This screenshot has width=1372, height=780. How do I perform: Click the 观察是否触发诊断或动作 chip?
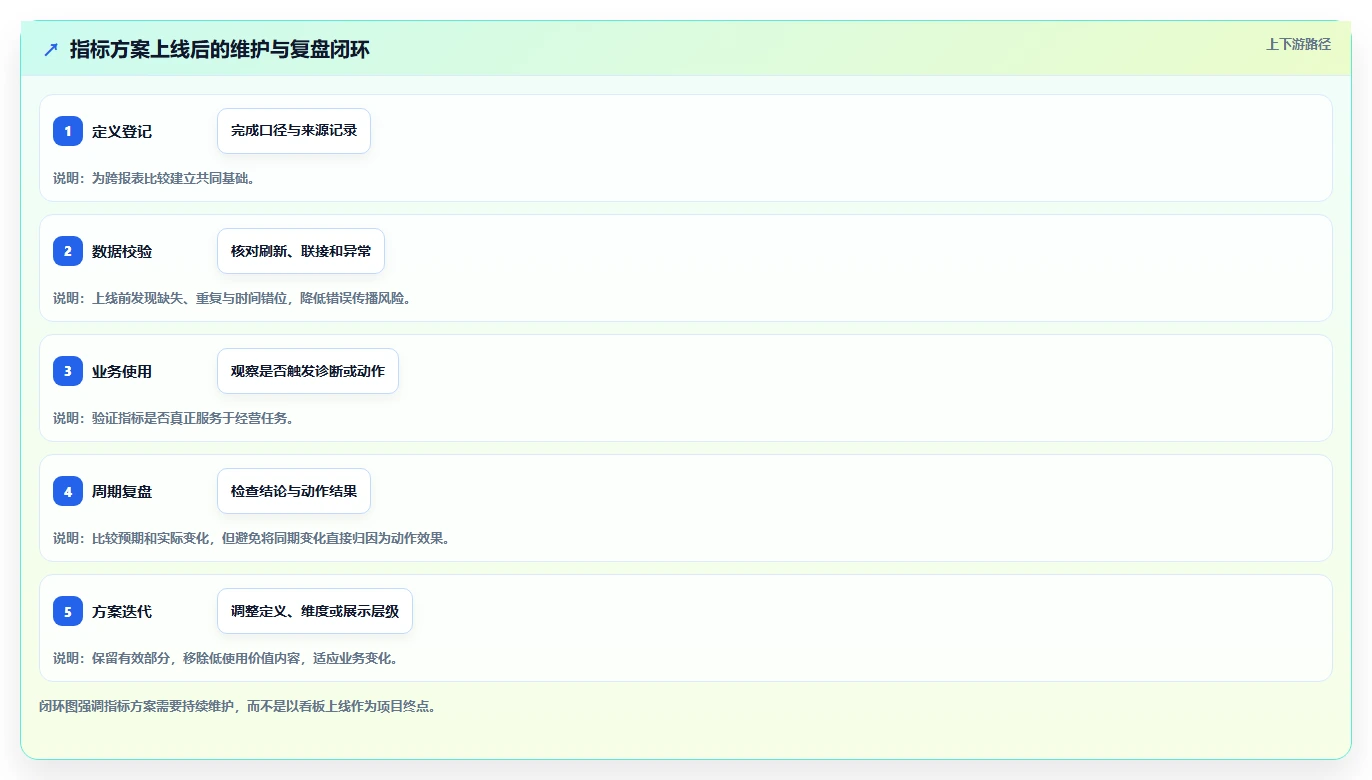308,371
